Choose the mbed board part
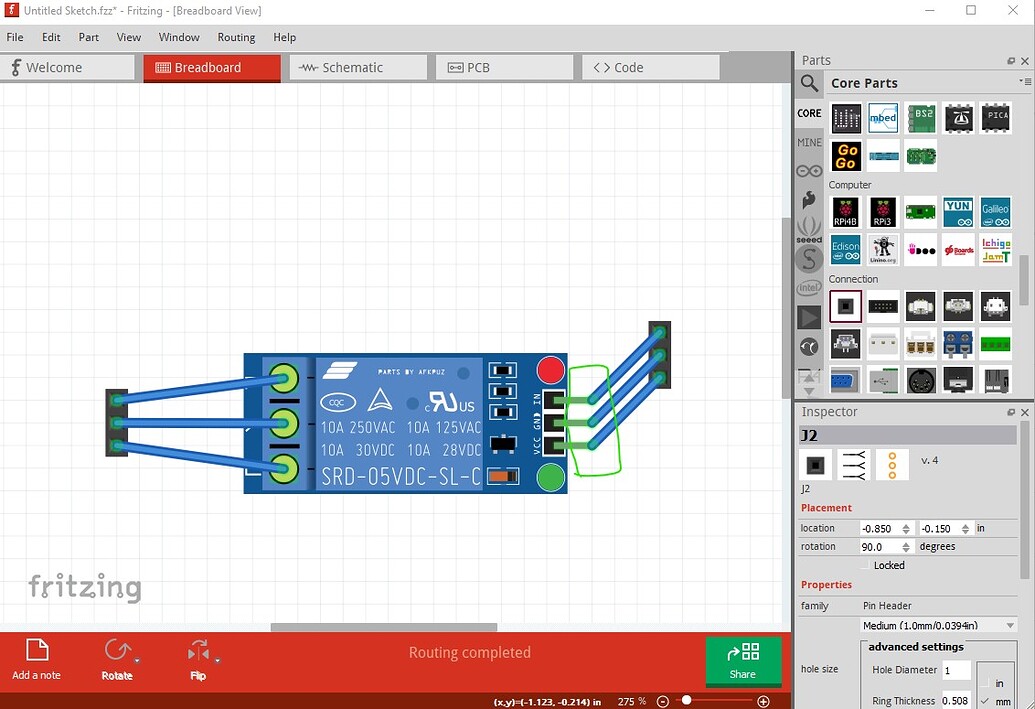 click(883, 119)
